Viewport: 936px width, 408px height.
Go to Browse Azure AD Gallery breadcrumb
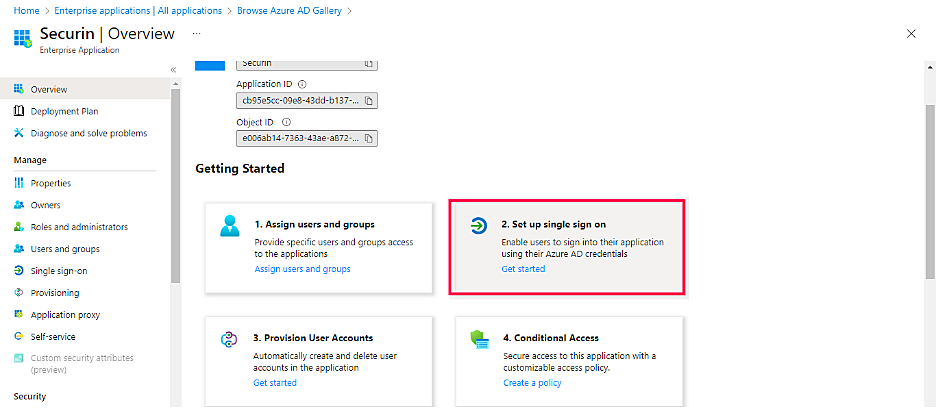pos(290,11)
